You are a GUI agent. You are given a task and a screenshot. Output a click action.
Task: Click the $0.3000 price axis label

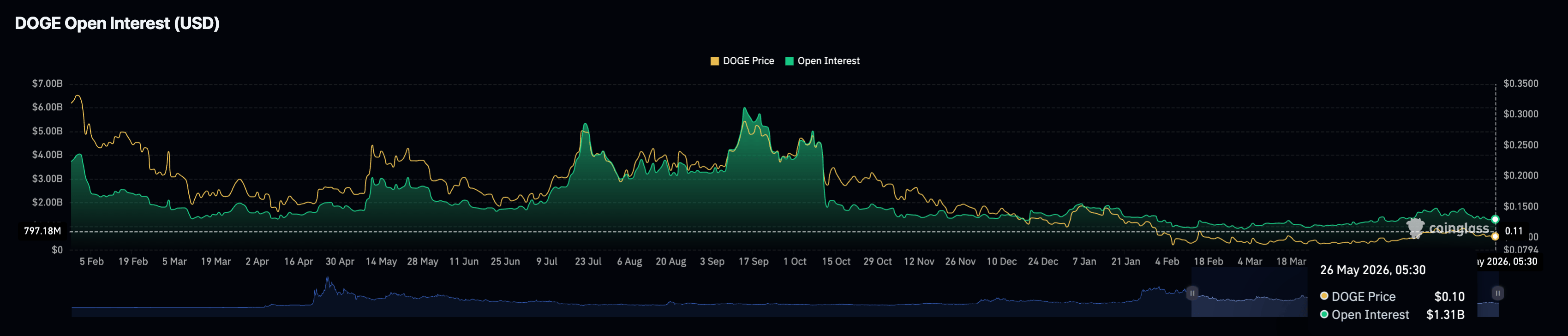point(1520,114)
